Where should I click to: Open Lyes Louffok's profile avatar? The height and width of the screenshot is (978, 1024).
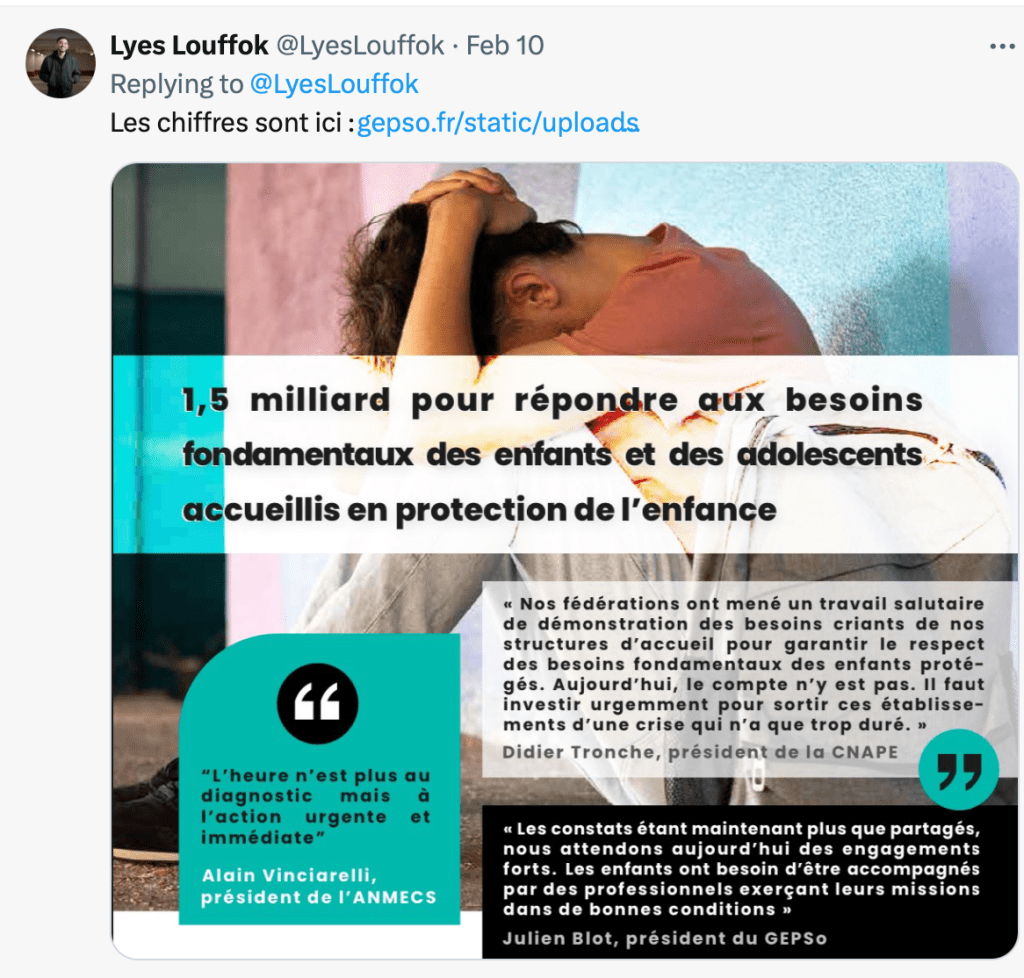tap(61, 63)
